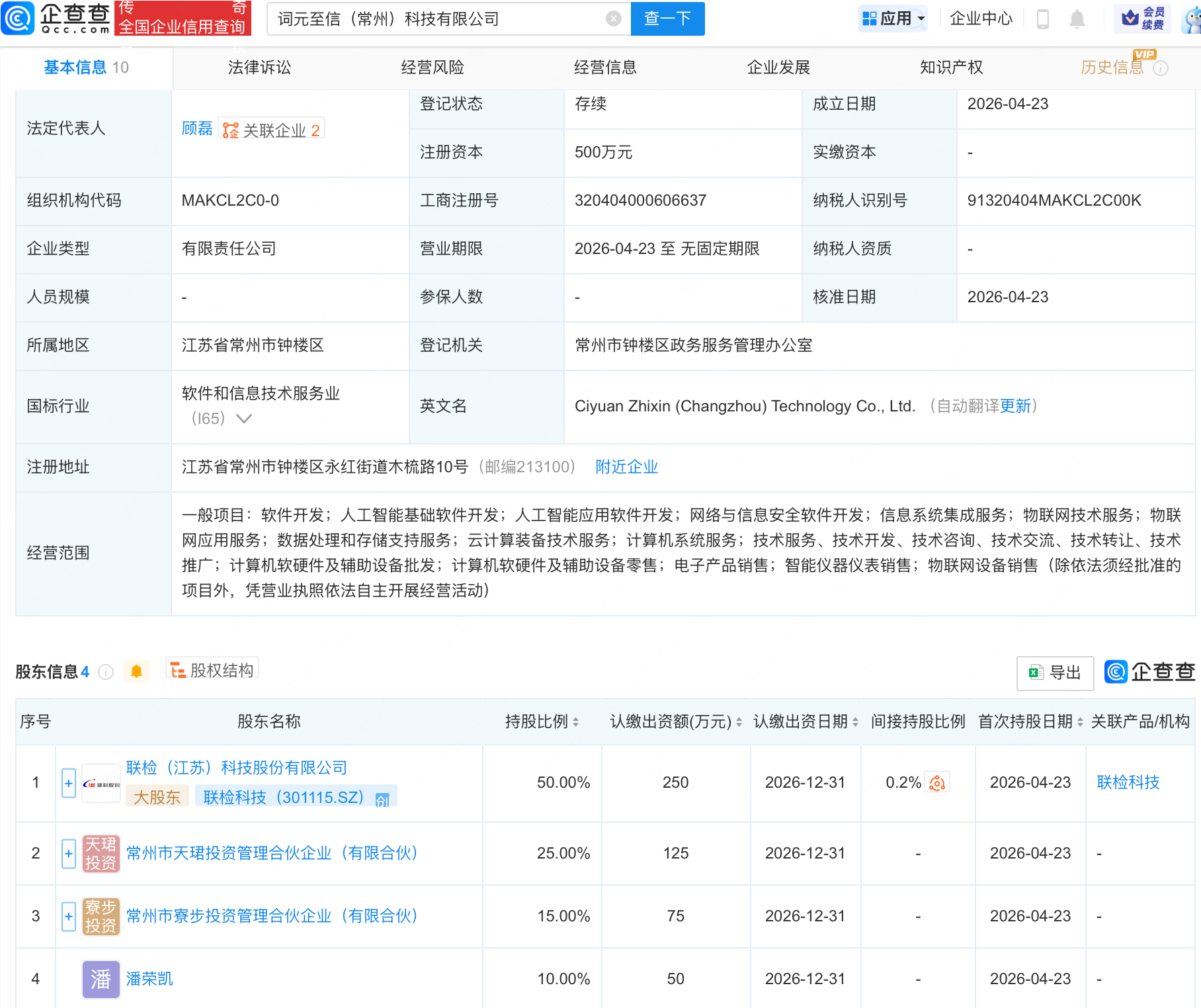Open the 应用 dropdown menu

(x=893, y=18)
